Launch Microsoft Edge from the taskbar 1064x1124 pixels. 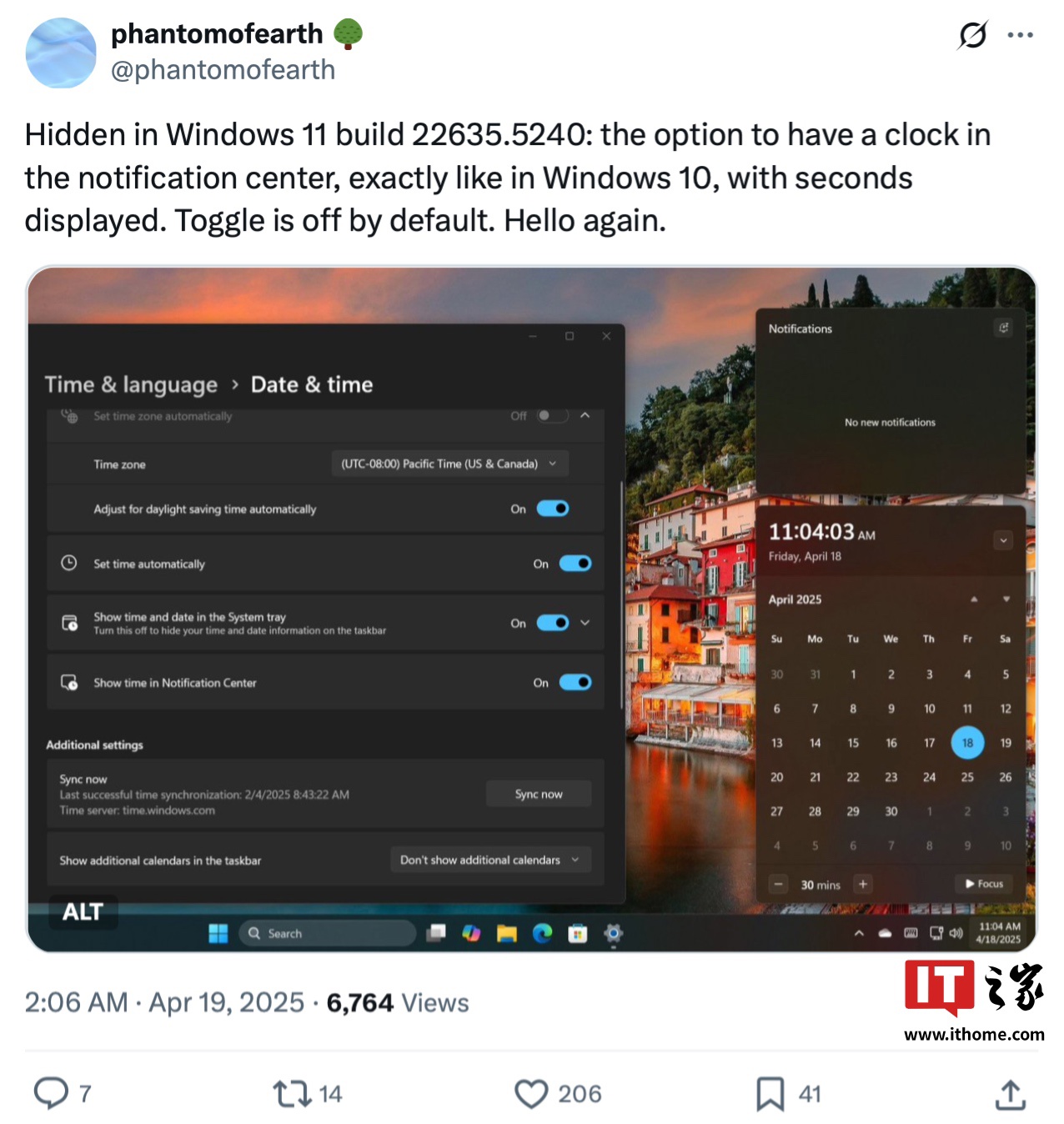[542, 933]
